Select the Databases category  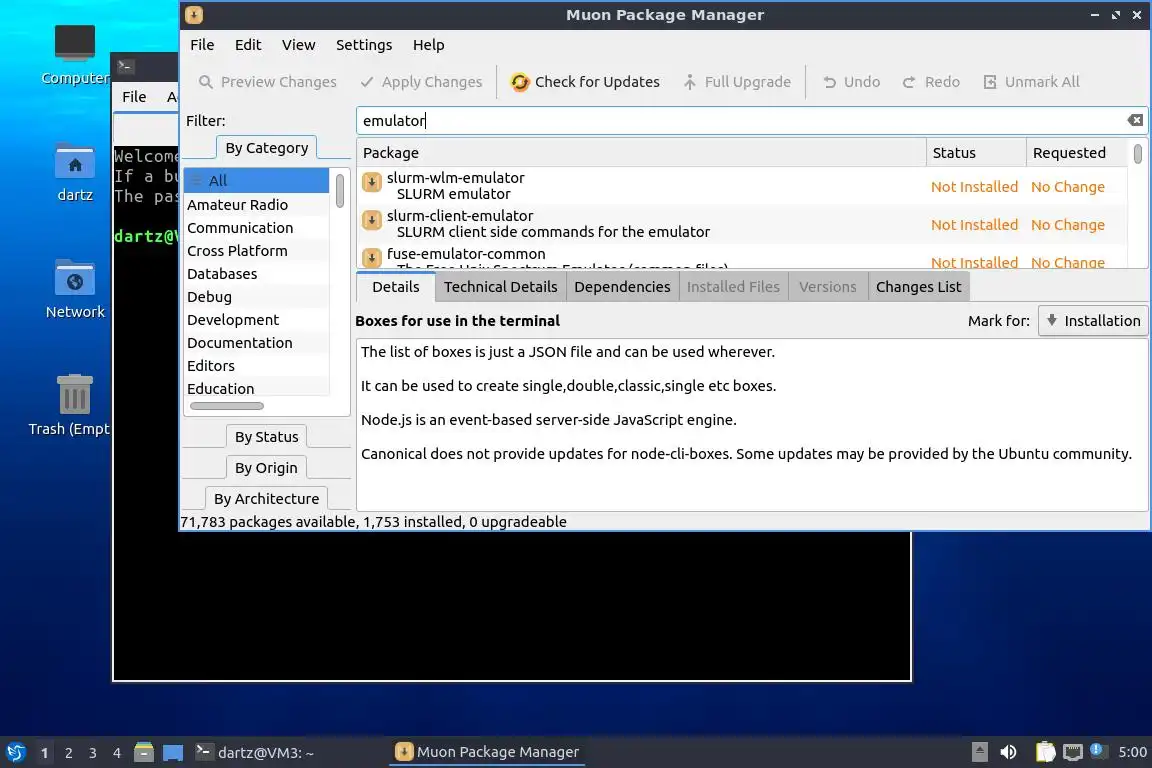(257, 273)
